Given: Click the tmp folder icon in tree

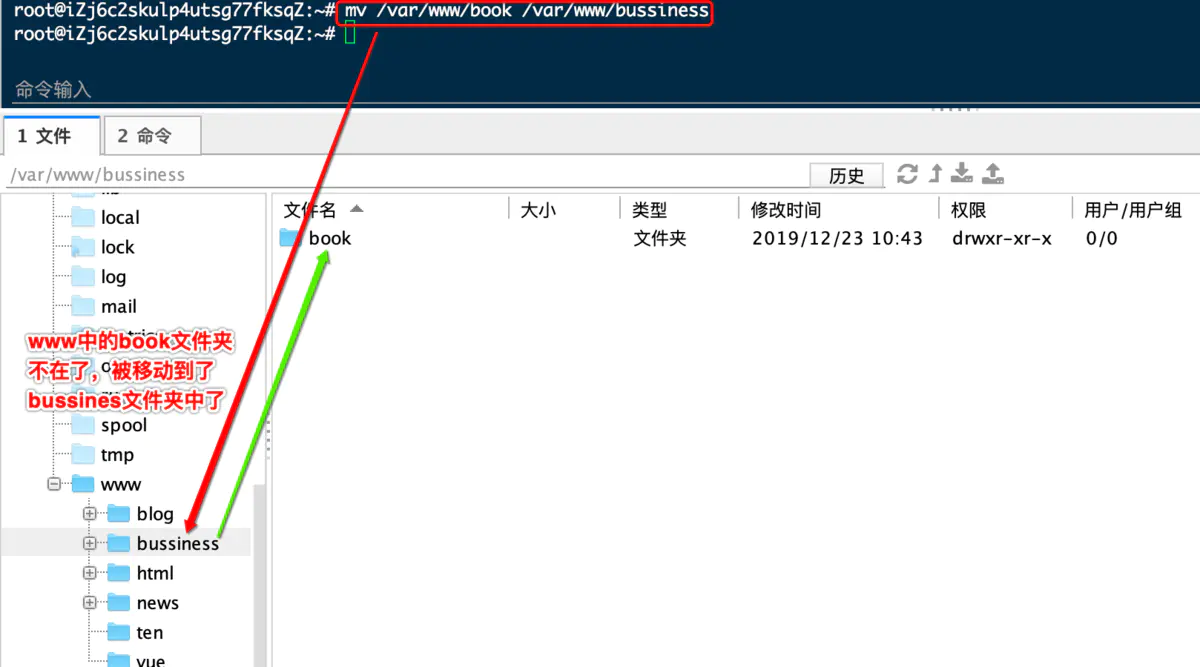Looking at the screenshot, I should pos(83,455).
